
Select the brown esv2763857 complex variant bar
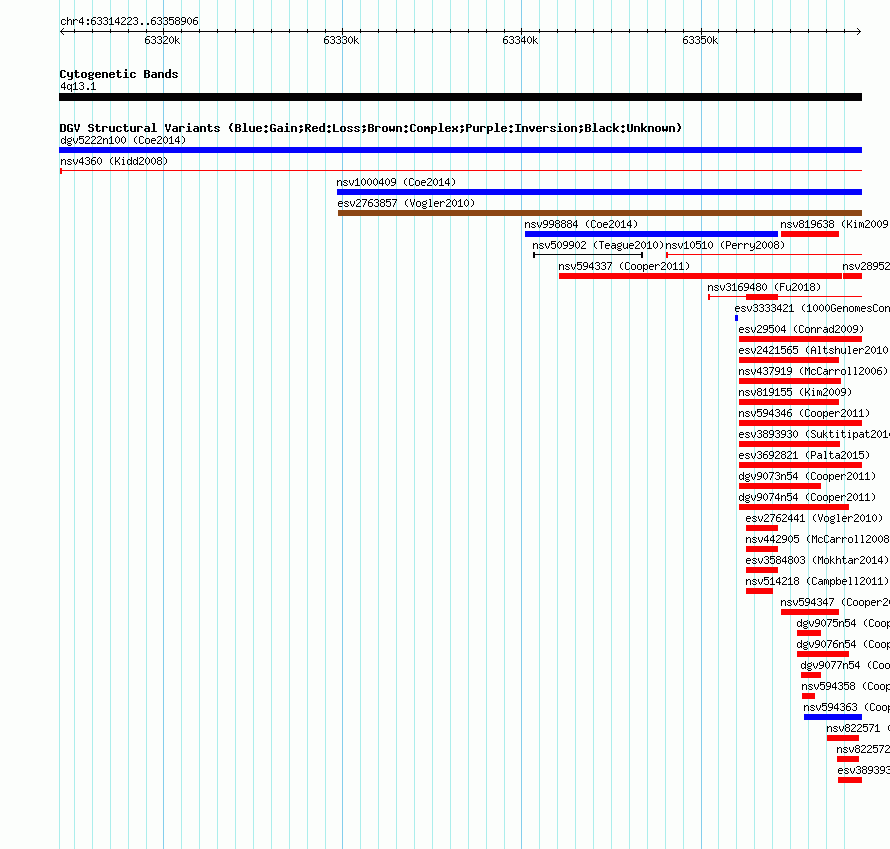600,213
